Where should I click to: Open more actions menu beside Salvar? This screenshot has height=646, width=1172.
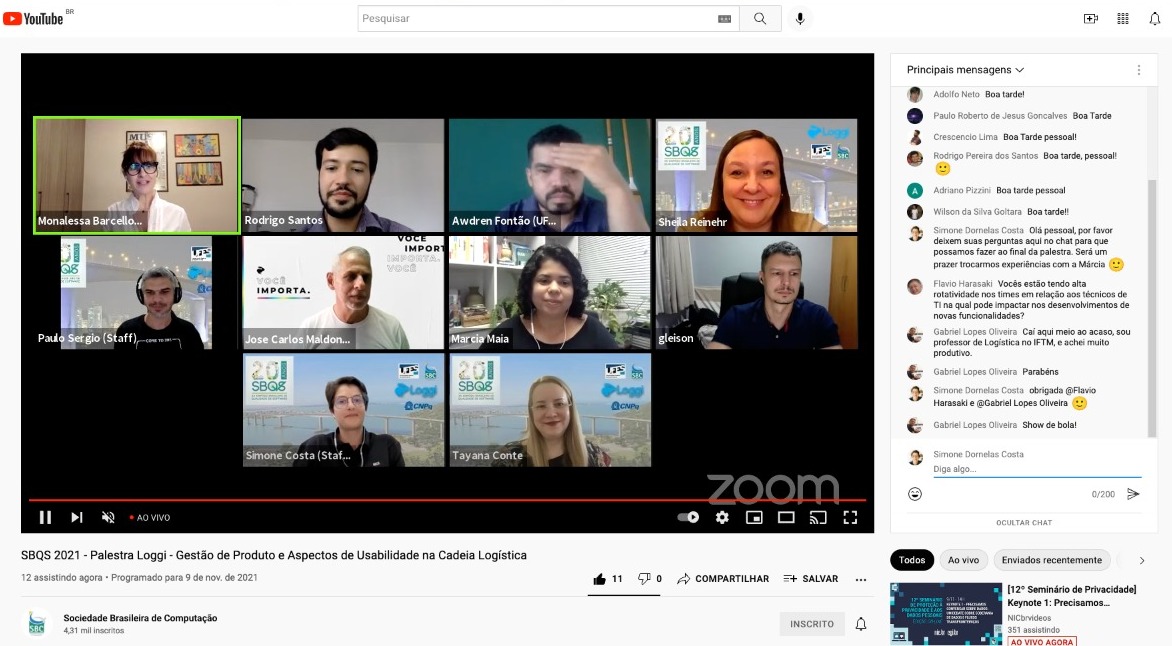[x=861, y=579]
